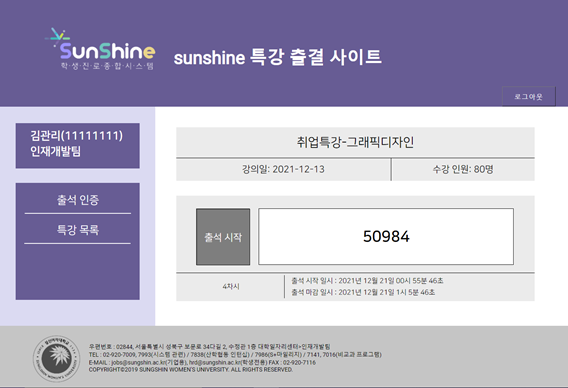
Task: Click the 수강 인원: 80명 cell
Action: click(x=463, y=170)
